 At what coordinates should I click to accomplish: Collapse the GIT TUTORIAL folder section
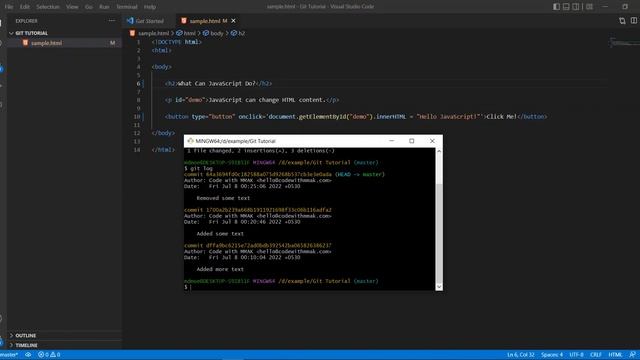[x=64, y=33]
